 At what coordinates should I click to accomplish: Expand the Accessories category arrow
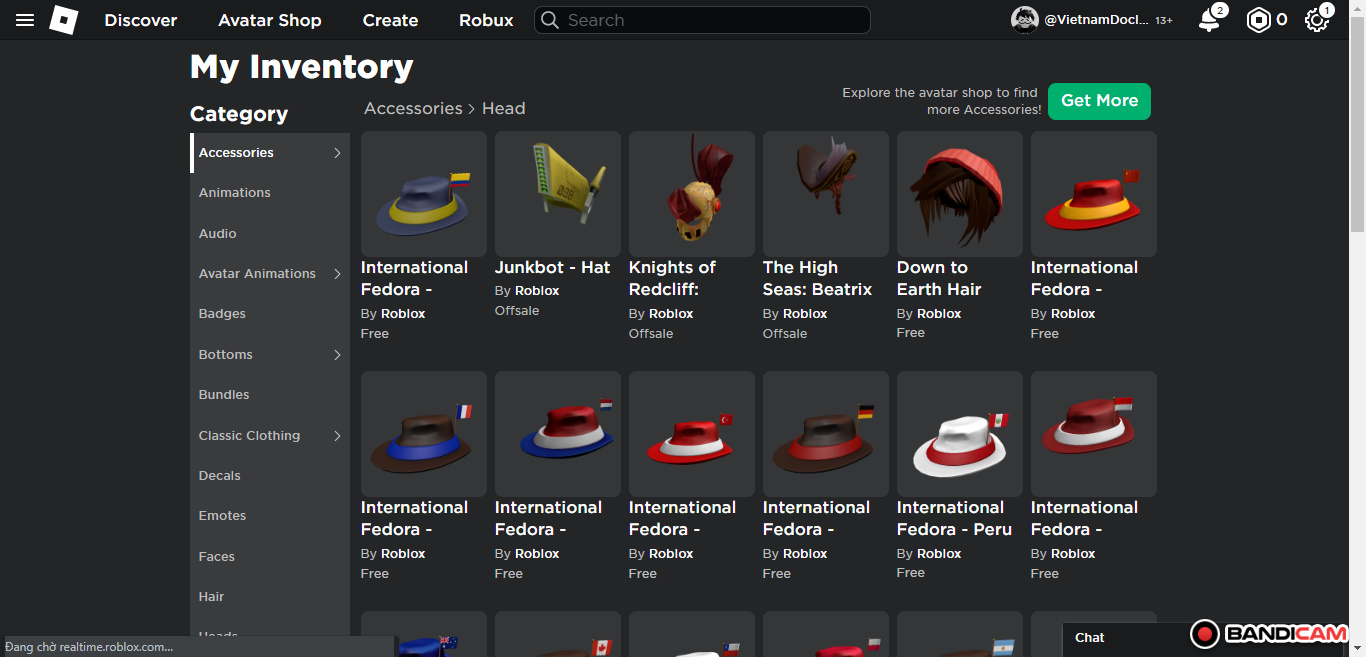pos(337,153)
